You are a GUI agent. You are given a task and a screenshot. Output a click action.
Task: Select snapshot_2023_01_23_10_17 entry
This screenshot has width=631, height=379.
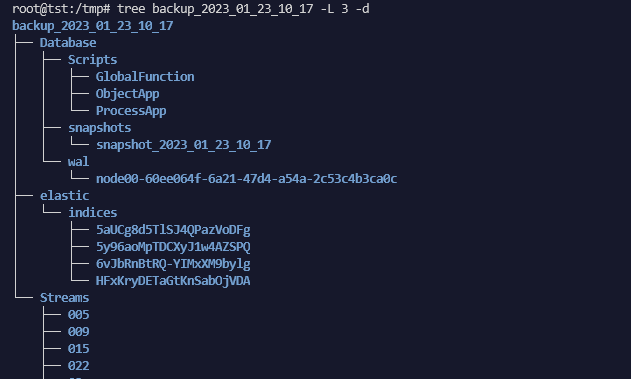point(184,145)
